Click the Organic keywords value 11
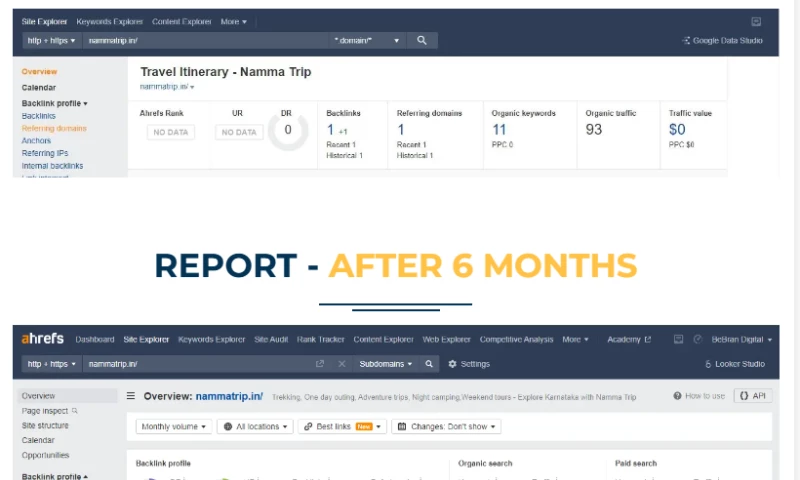This screenshot has width=800, height=480. [499, 129]
